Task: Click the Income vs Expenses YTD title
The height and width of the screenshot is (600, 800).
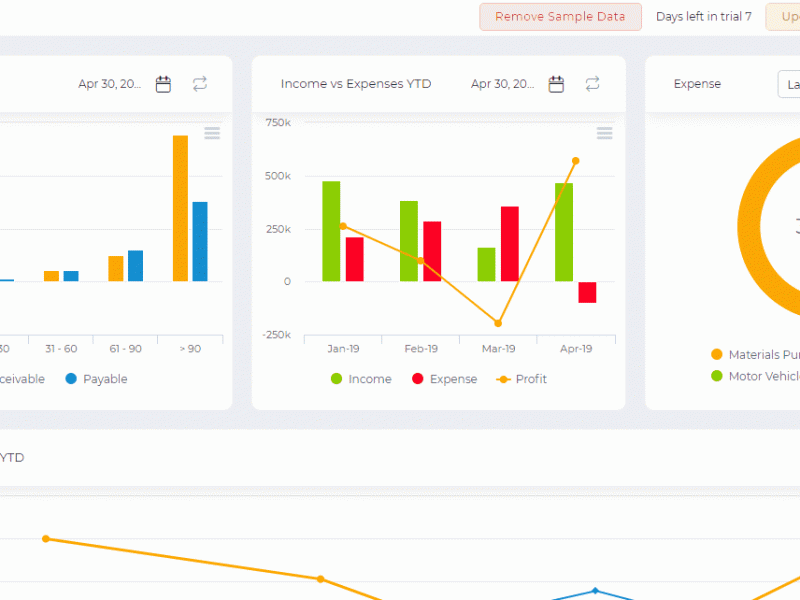Action: [356, 84]
